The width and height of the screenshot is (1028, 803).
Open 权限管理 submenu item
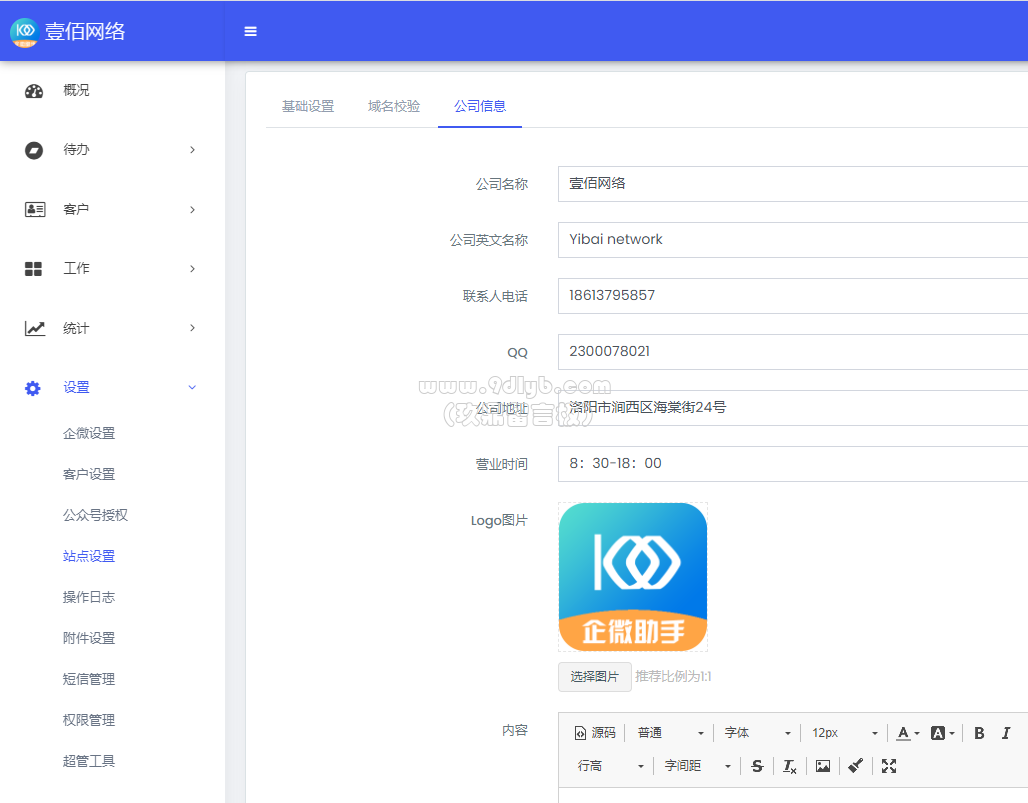[89, 720]
